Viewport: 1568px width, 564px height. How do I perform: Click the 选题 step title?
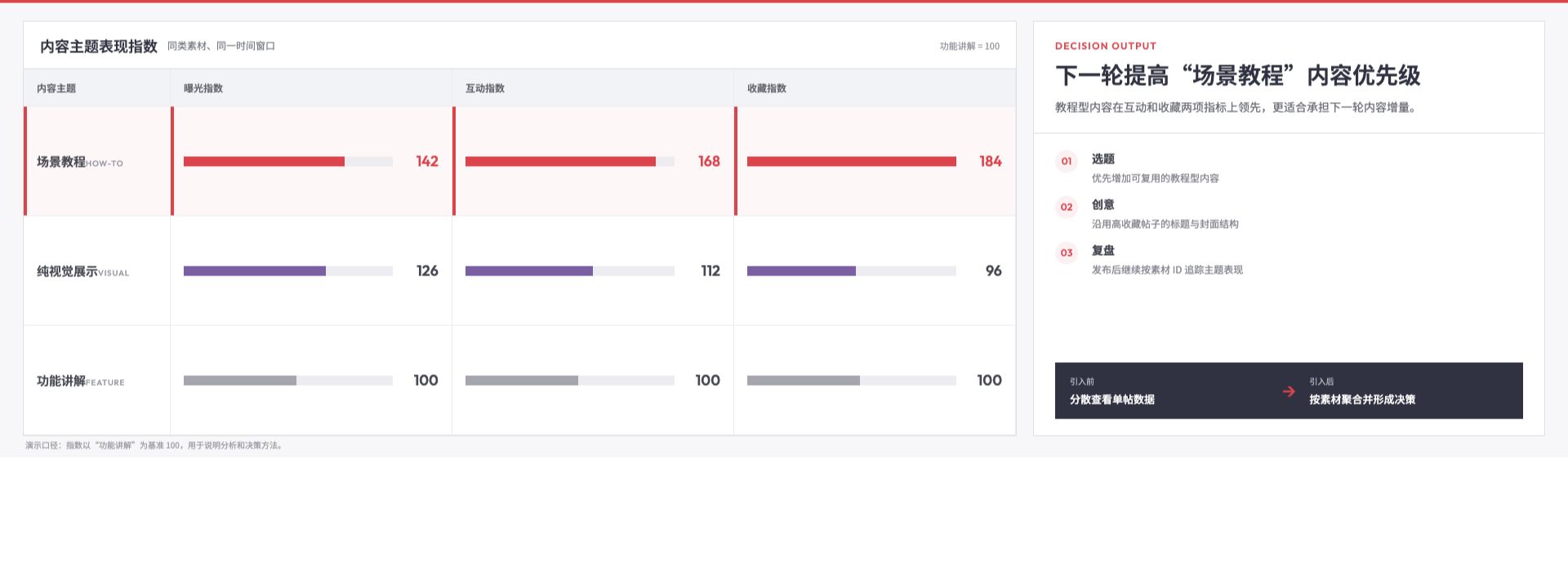click(x=1103, y=159)
